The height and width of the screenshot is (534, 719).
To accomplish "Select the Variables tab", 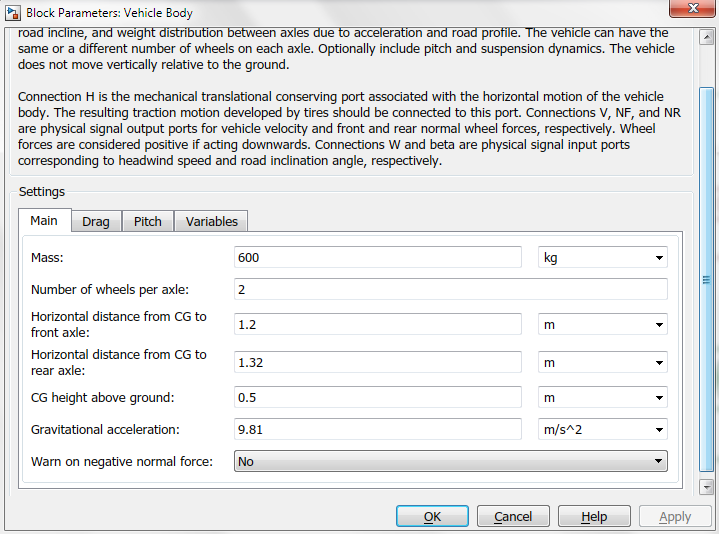I will 211,221.
